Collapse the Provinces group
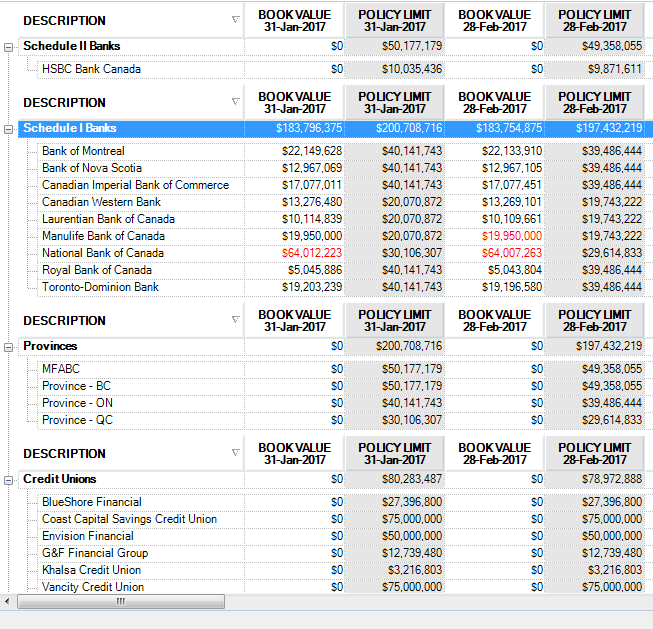The image size is (653, 629). pos(9,347)
